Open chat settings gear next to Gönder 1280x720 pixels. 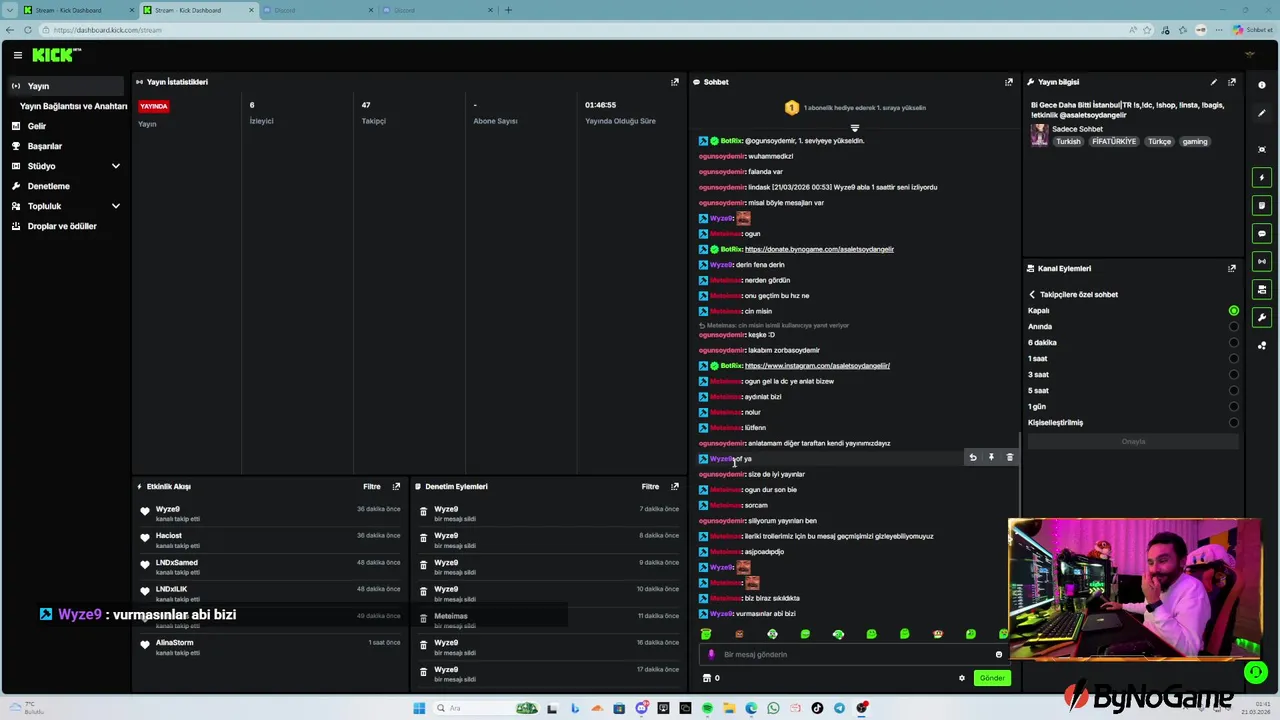pyautogui.click(x=962, y=678)
